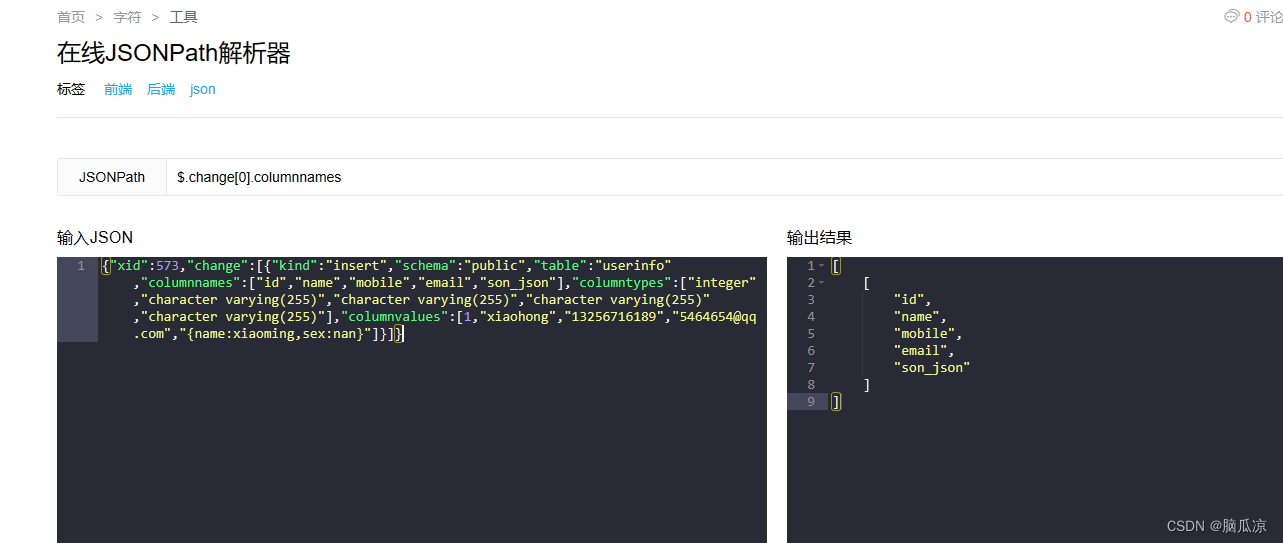Click the 在线JSONPath解析器 page title
Viewport: 1283px width, 543px height.
pyautogui.click(x=174, y=53)
